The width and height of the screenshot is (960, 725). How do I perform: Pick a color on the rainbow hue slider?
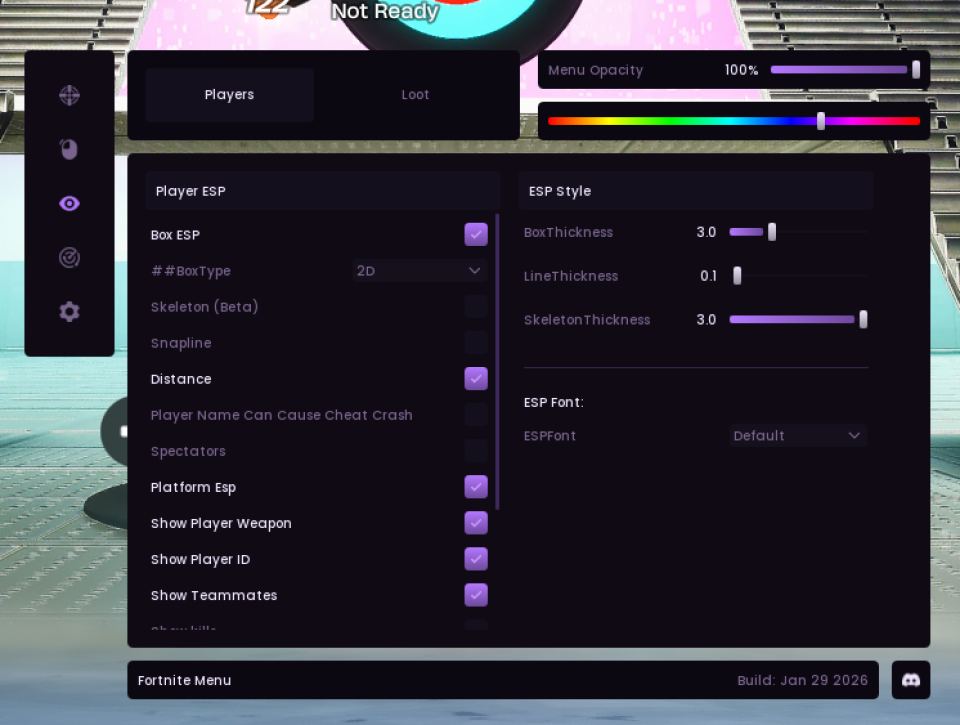pyautogui.click(x=733, y=121)
